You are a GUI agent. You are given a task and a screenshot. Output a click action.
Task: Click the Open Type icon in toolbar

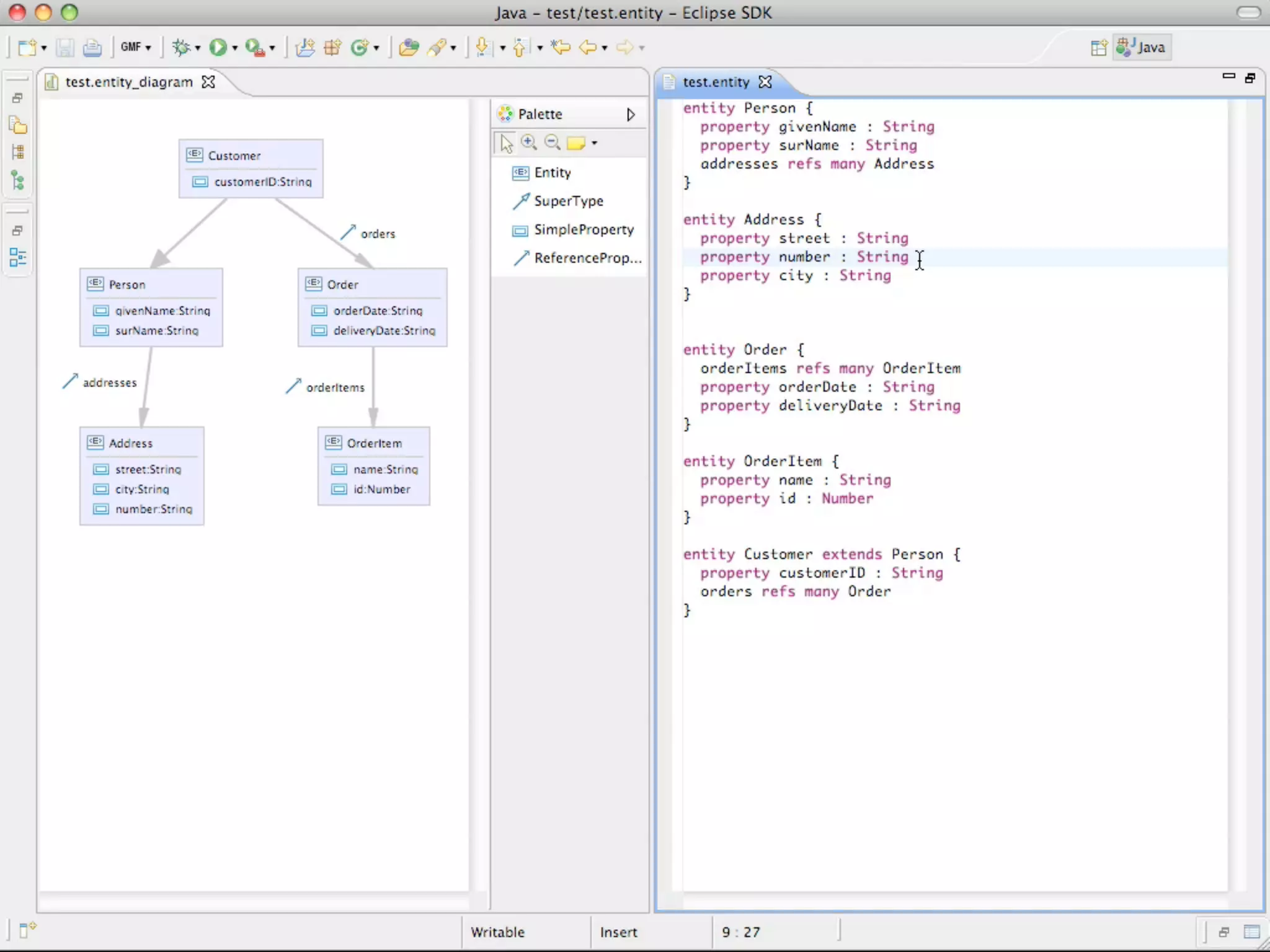(x=408, y=47)
